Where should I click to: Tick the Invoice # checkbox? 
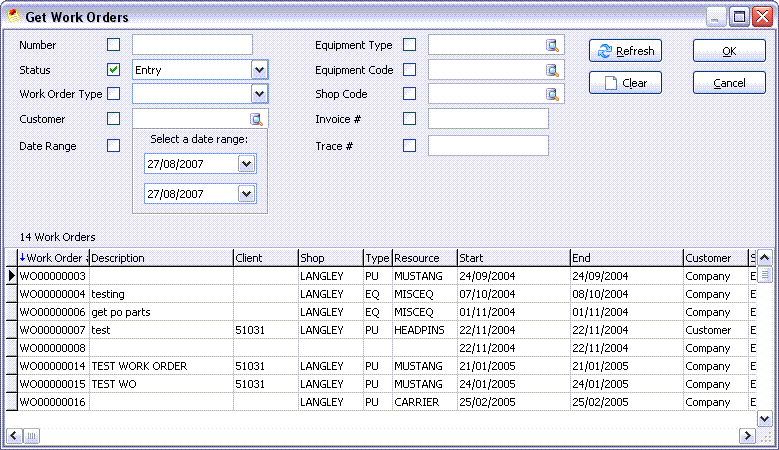(409, 119)
